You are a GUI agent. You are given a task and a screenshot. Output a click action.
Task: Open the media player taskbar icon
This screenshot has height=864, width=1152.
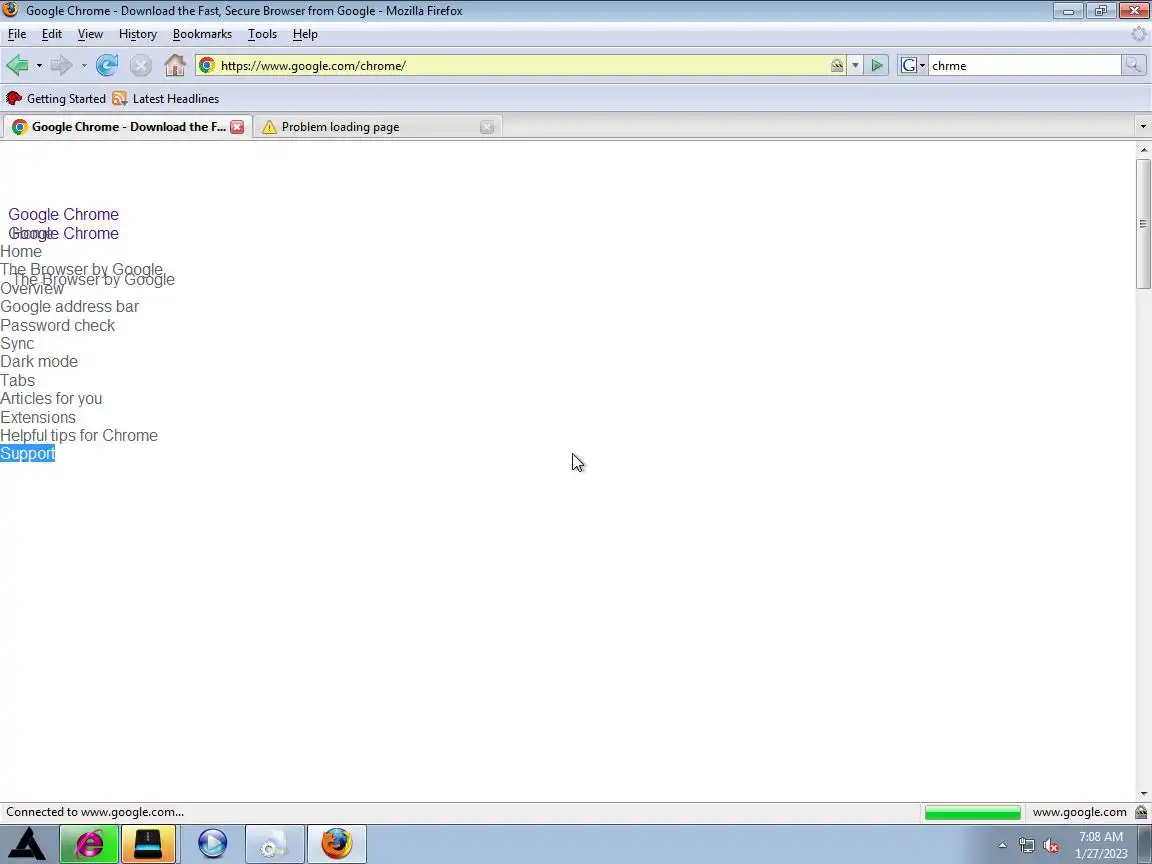[212, 843]
